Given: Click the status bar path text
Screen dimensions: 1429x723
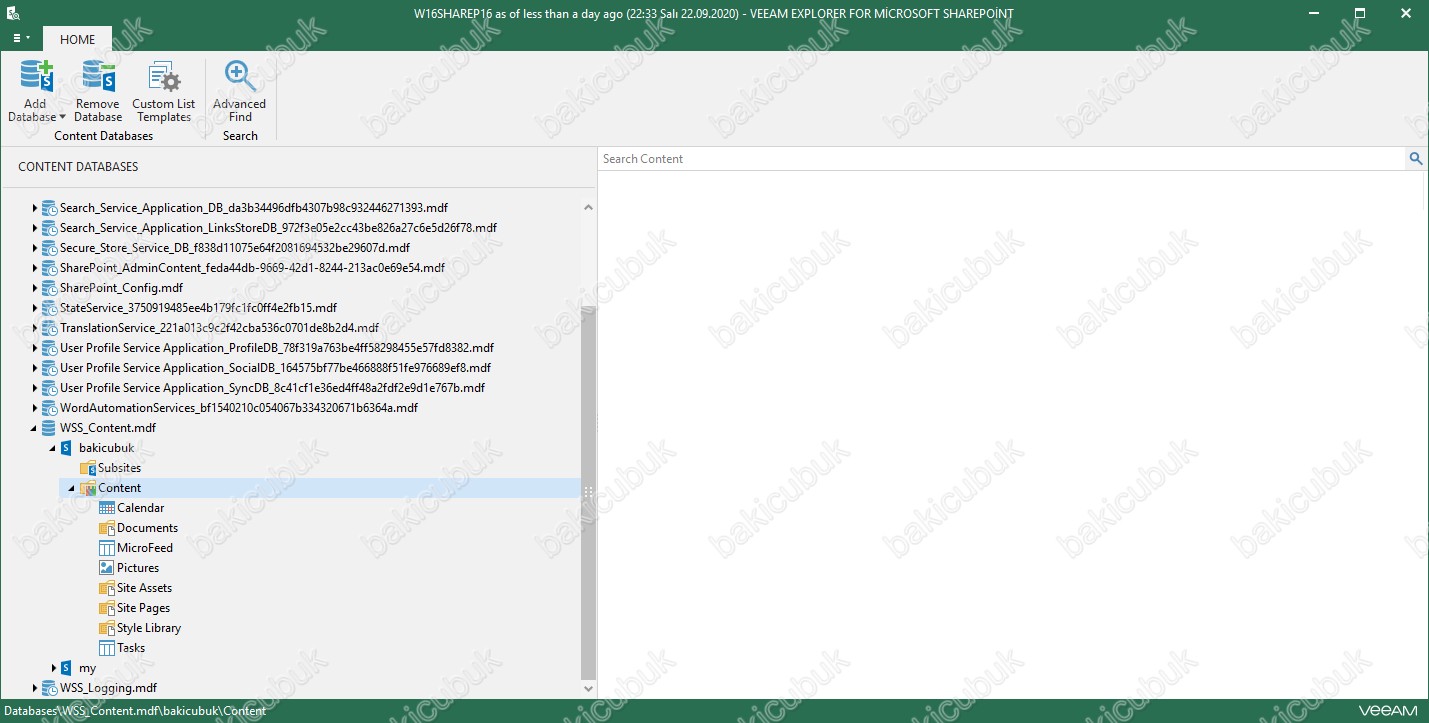Looking at the screenshot, I should coord(133,711).
